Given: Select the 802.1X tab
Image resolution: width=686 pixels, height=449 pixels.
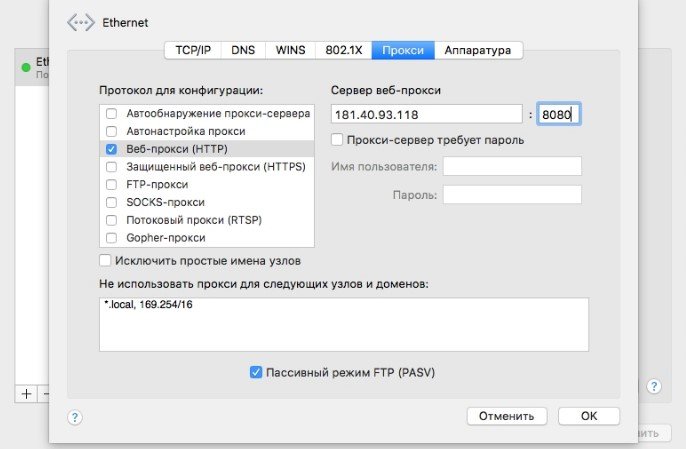Looking at the screenshot, I should click(x=344, y=50).
